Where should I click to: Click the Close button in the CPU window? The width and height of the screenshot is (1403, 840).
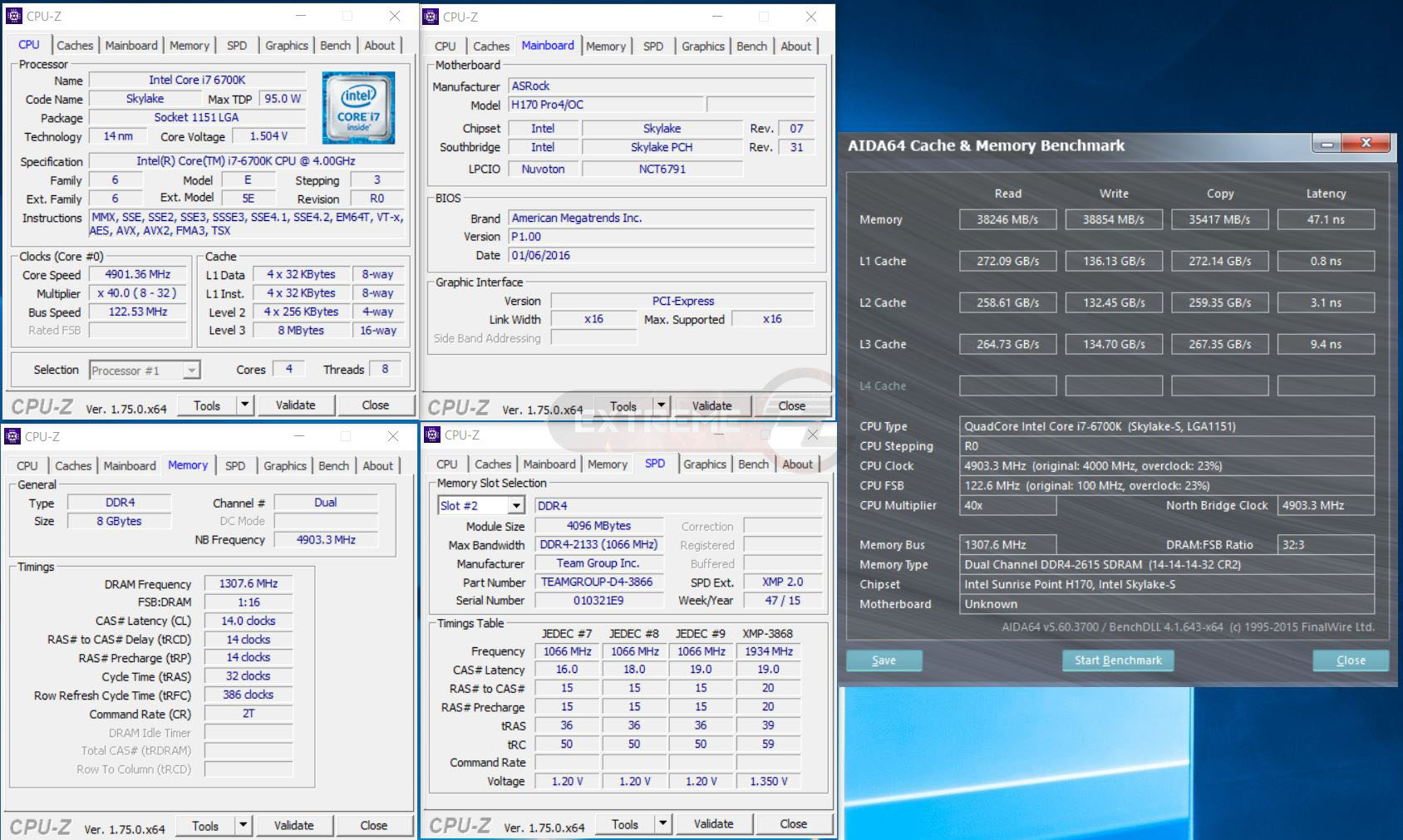(376, 405)
